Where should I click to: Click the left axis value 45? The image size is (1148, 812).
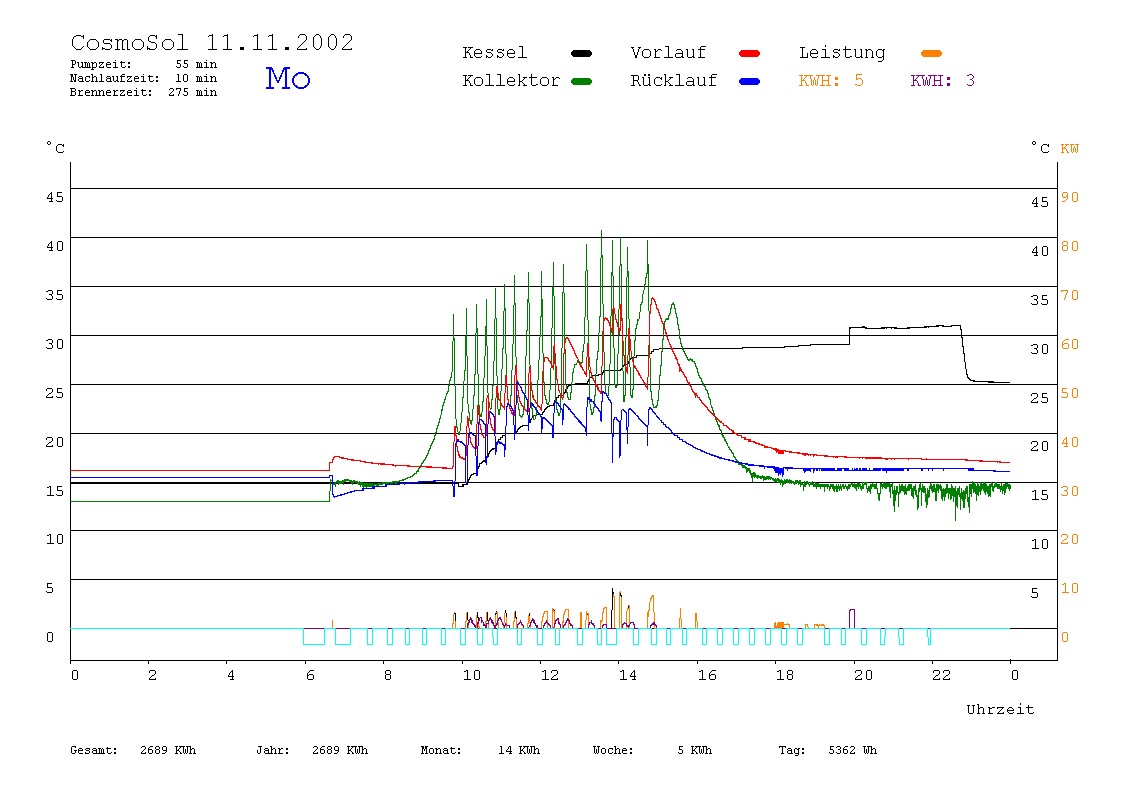coord(55,197)
